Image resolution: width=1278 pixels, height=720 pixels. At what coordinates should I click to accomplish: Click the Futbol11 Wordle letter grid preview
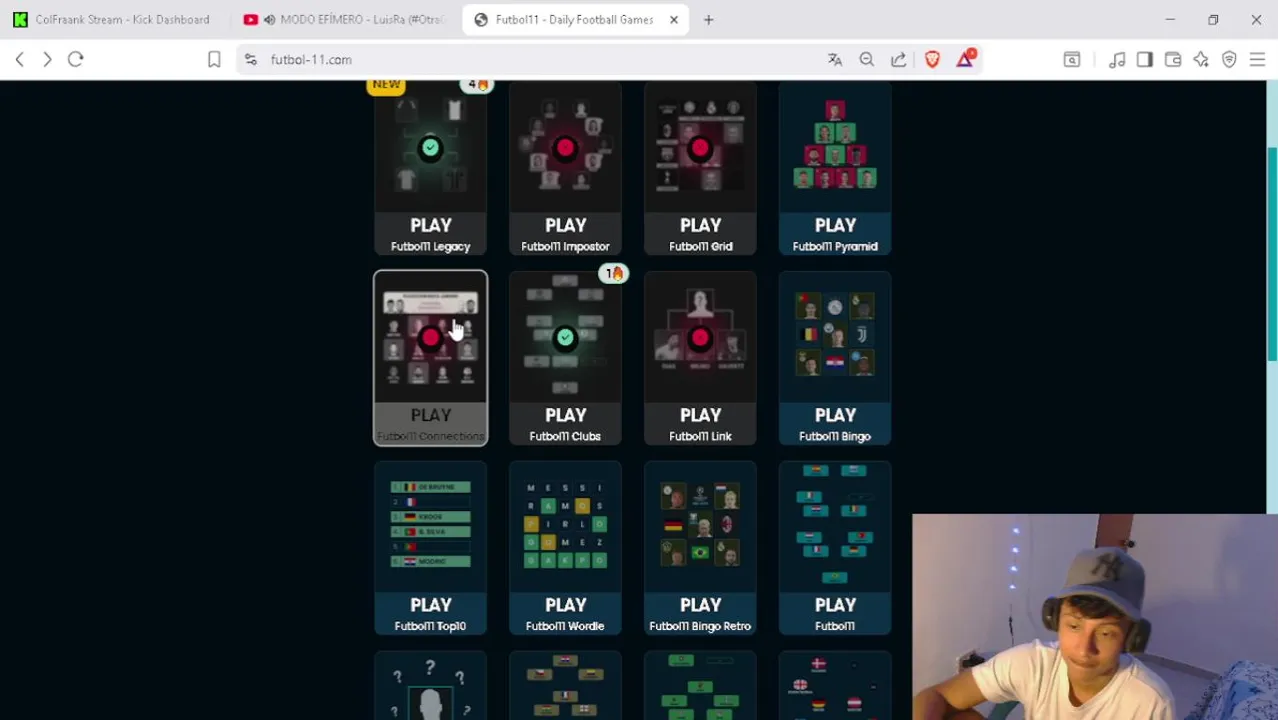coord(565,525)
